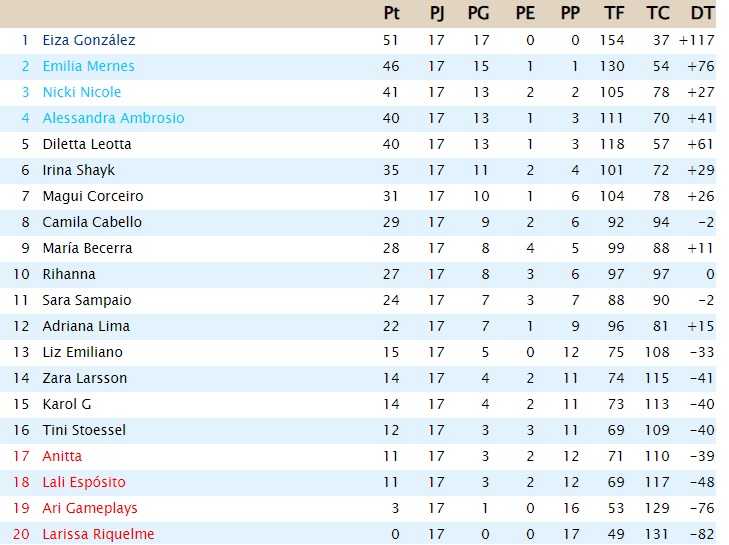Sort by the TF column header

pyautogui.click(x=614, y=13)
